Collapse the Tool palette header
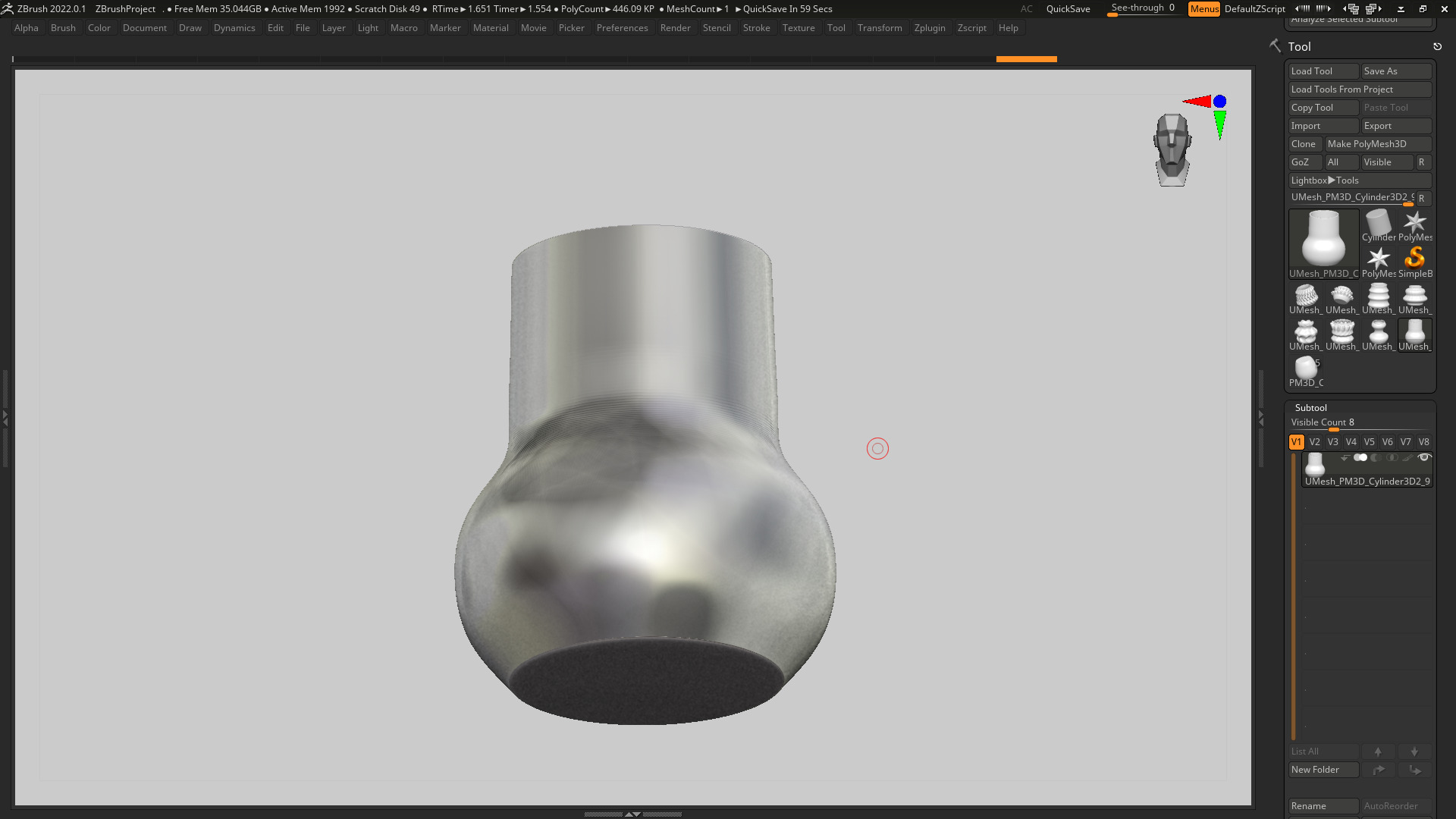The image size is (1456, 819). [1299, 47]
